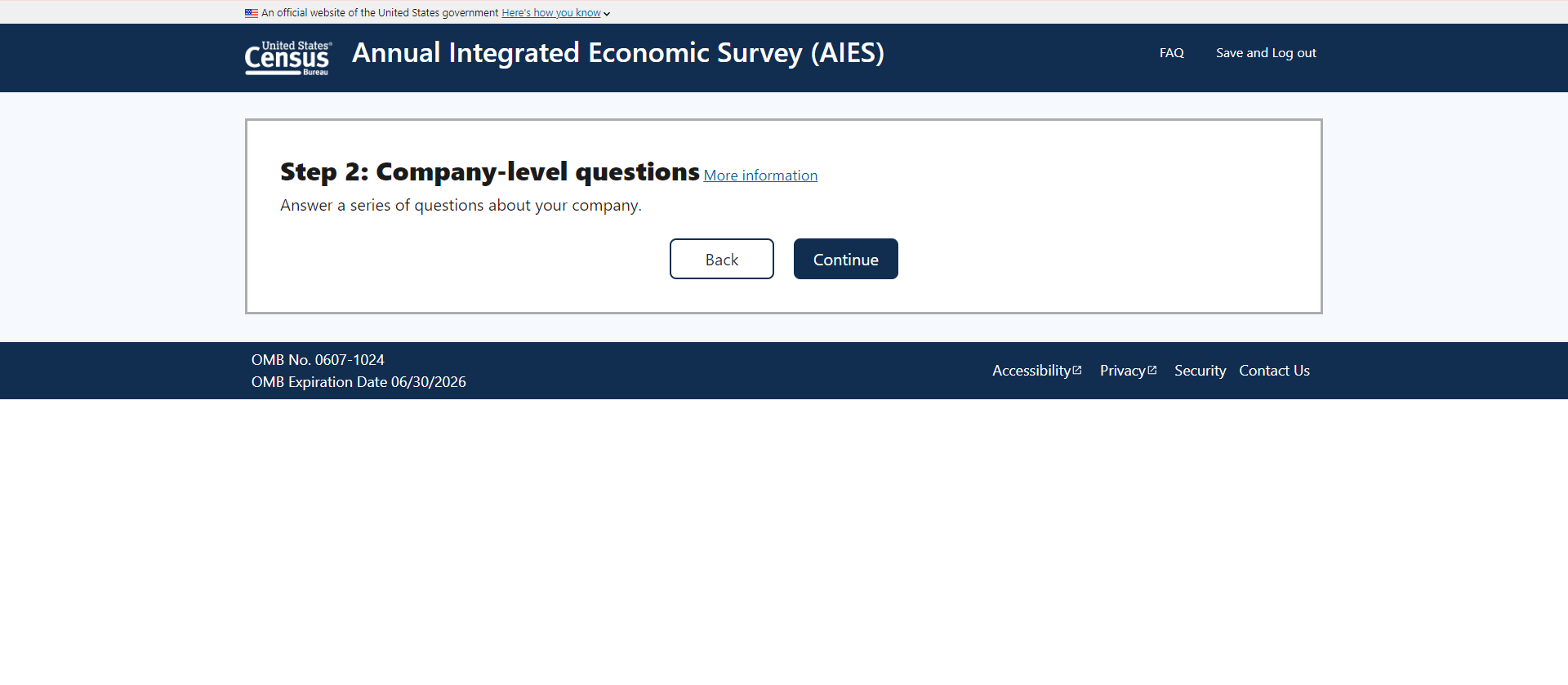Click the official government website banner text
This screenshot has width=1568, height=685.
click(x=379, y=13)
